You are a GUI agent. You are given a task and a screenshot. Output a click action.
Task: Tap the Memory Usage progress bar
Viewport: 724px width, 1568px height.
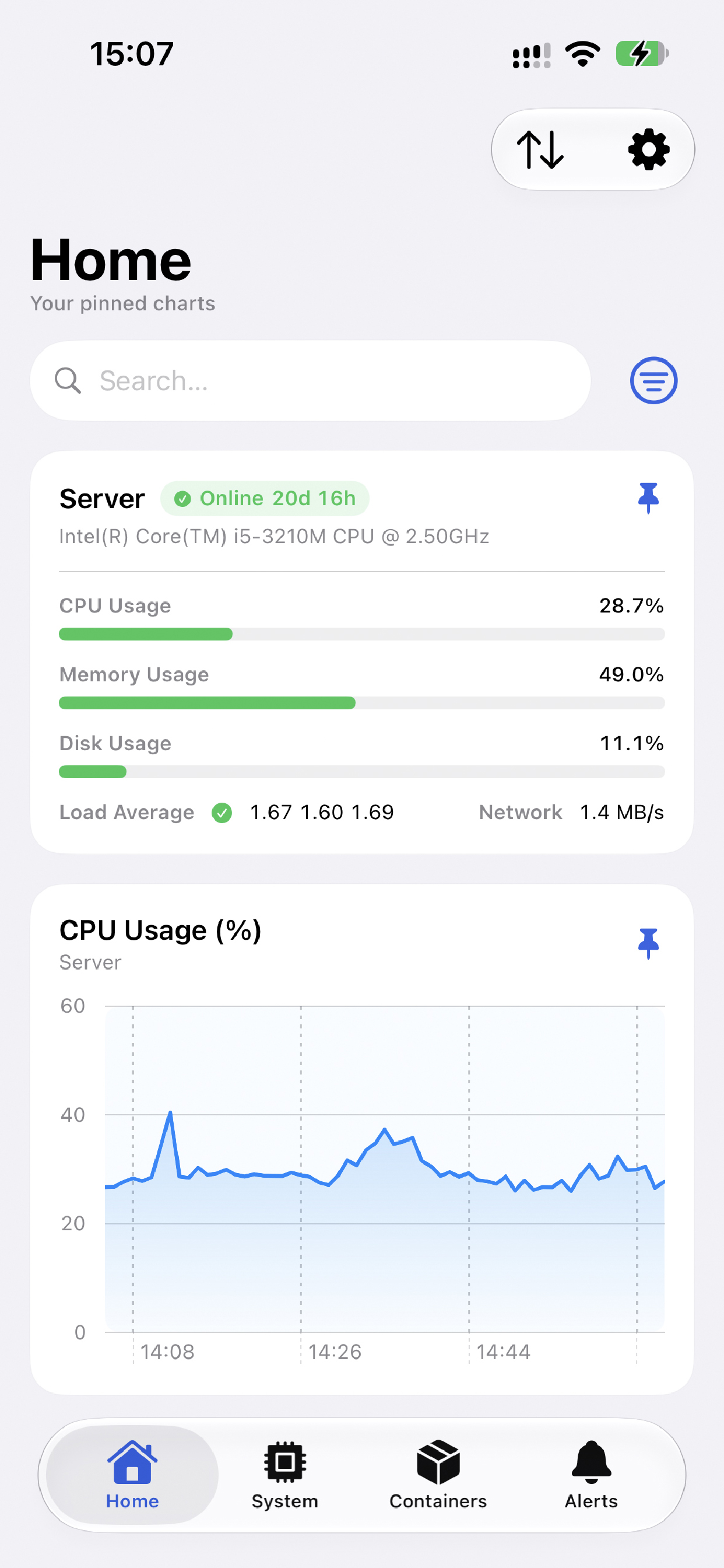click(x=362, y=703)
